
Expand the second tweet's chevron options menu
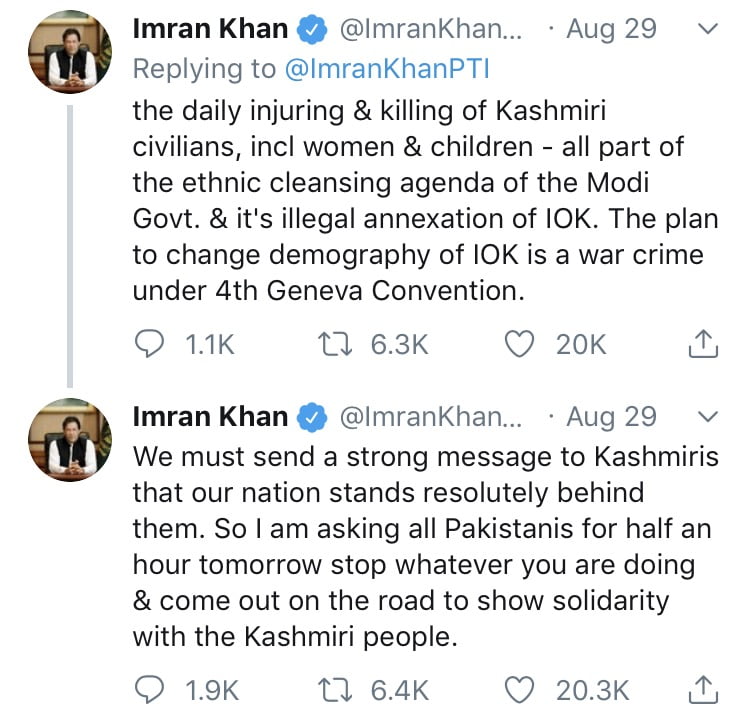707,415
